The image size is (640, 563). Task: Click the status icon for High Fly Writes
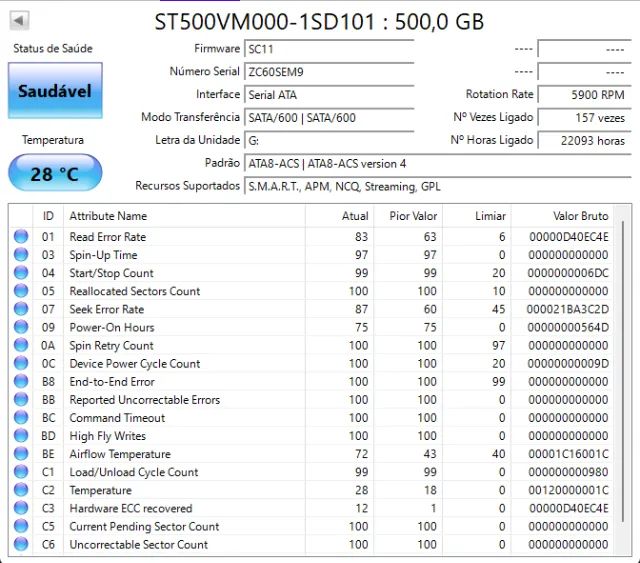tap(21, 436)
